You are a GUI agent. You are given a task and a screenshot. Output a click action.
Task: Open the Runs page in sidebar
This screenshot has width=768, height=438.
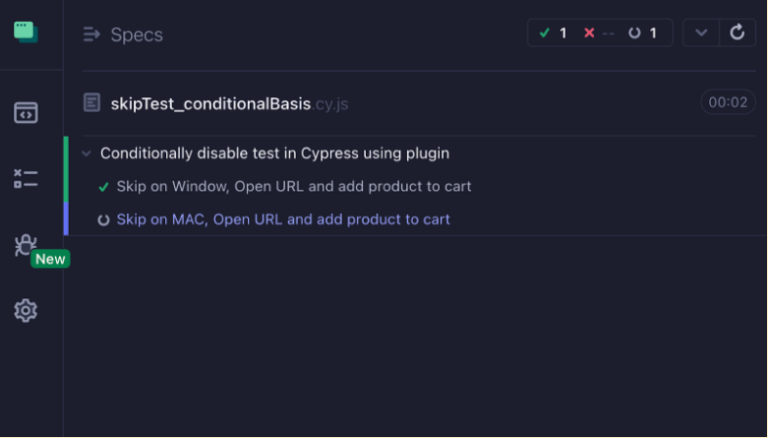26,179
